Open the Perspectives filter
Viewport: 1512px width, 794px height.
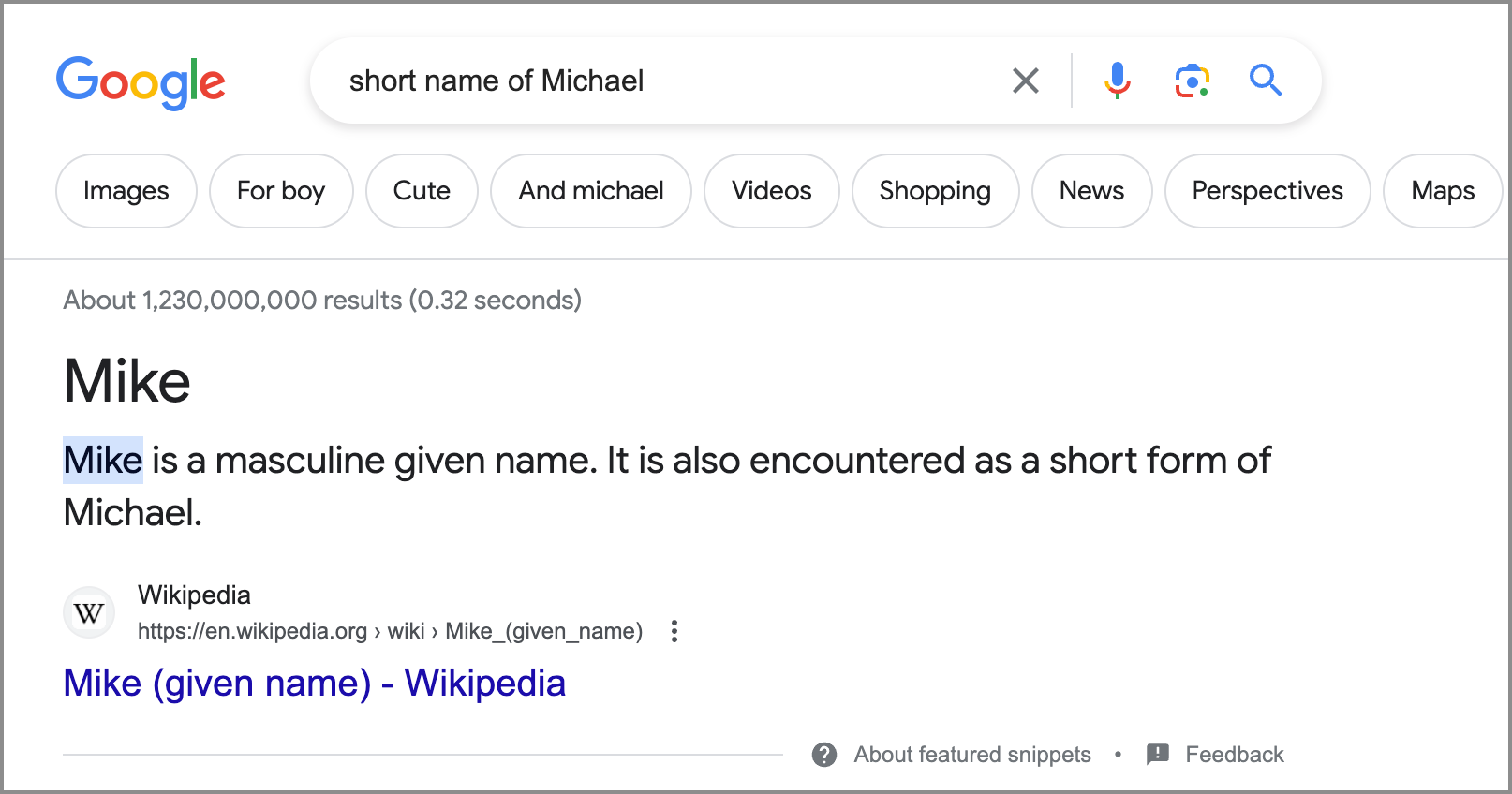(1267, 191)
